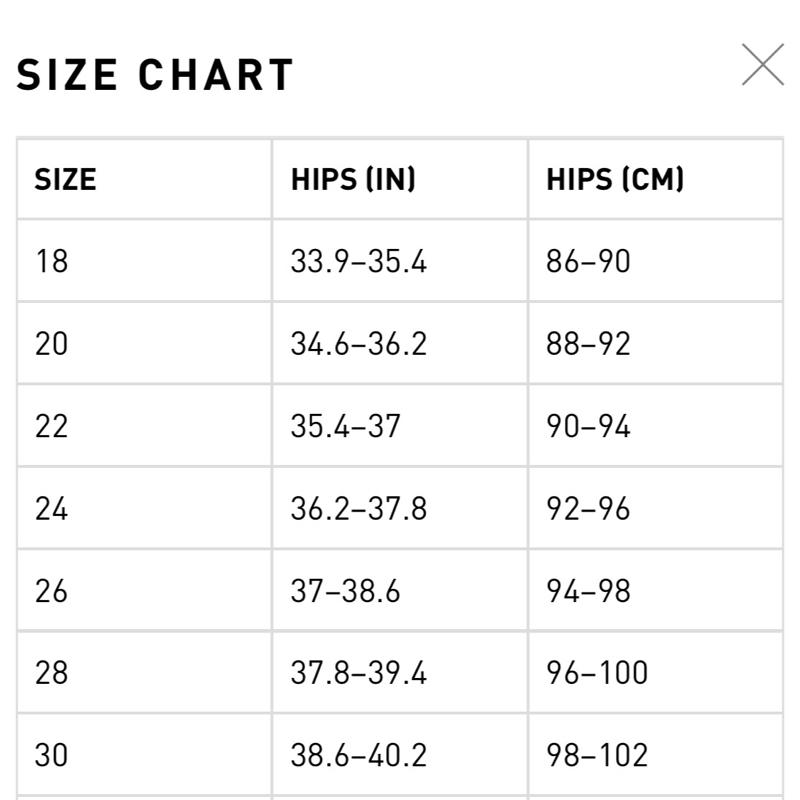Select size 22 row cell
This screenshot has height=800, width=800.
pyautogui.click(x=144, y=426)
